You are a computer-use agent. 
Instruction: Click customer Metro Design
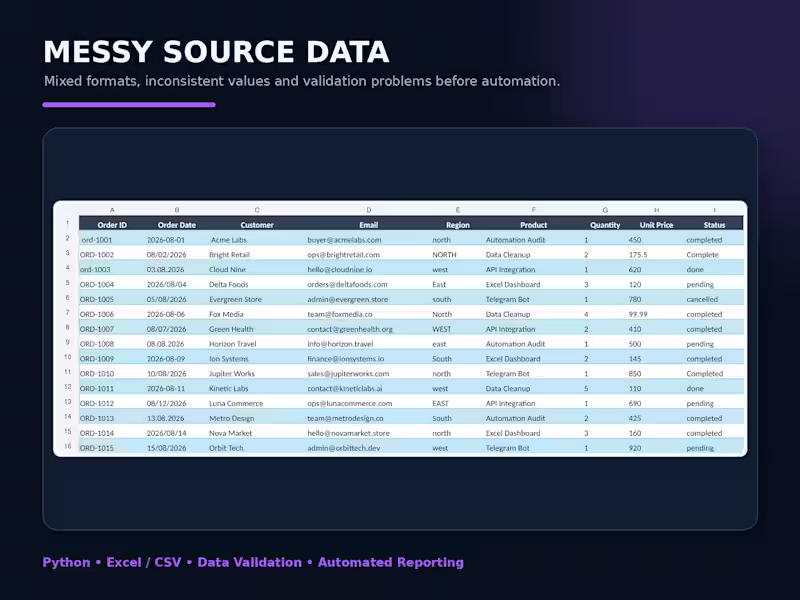(x=232, y=418)
